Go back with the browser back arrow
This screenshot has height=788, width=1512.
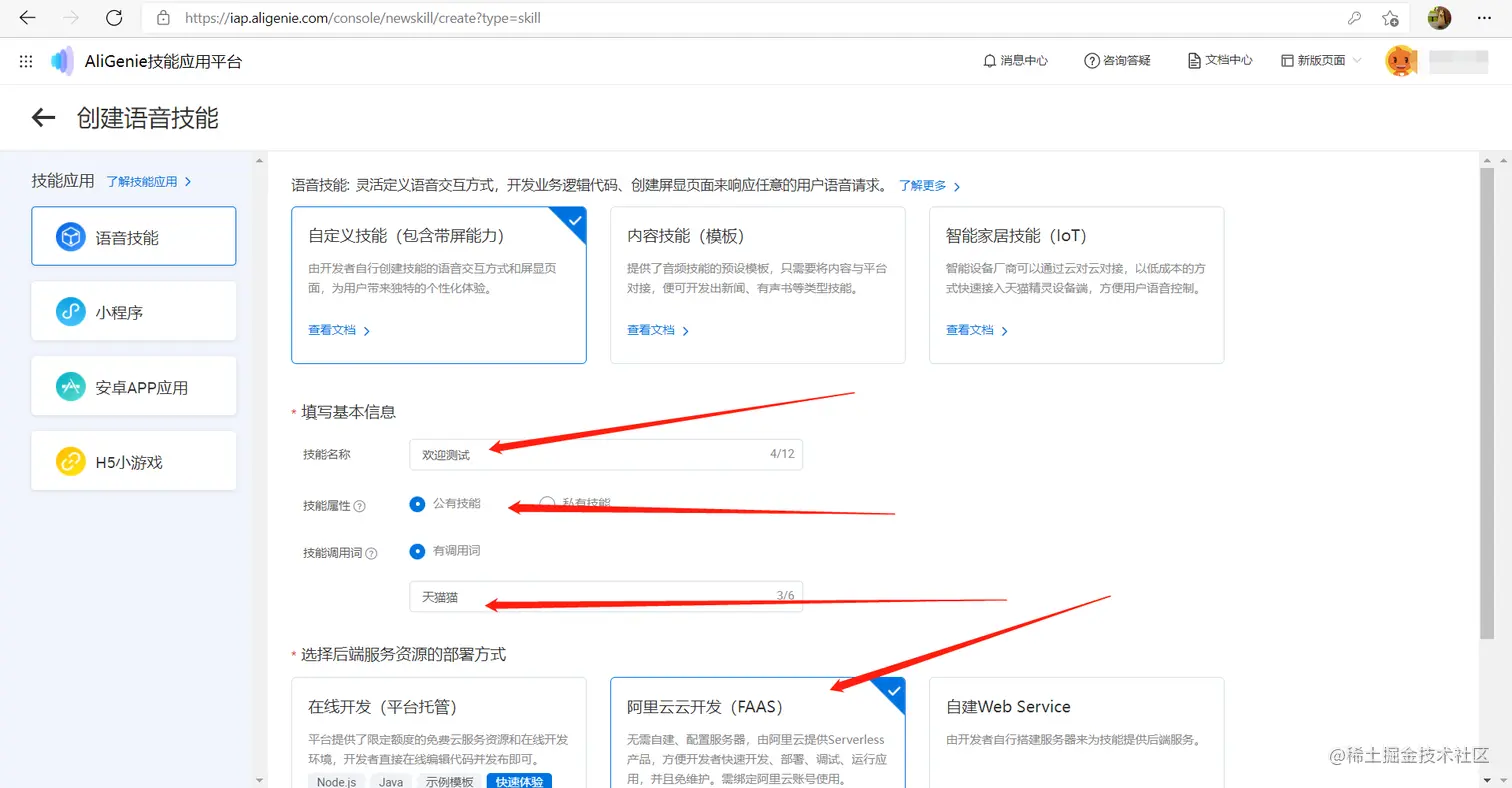(27, 18)
